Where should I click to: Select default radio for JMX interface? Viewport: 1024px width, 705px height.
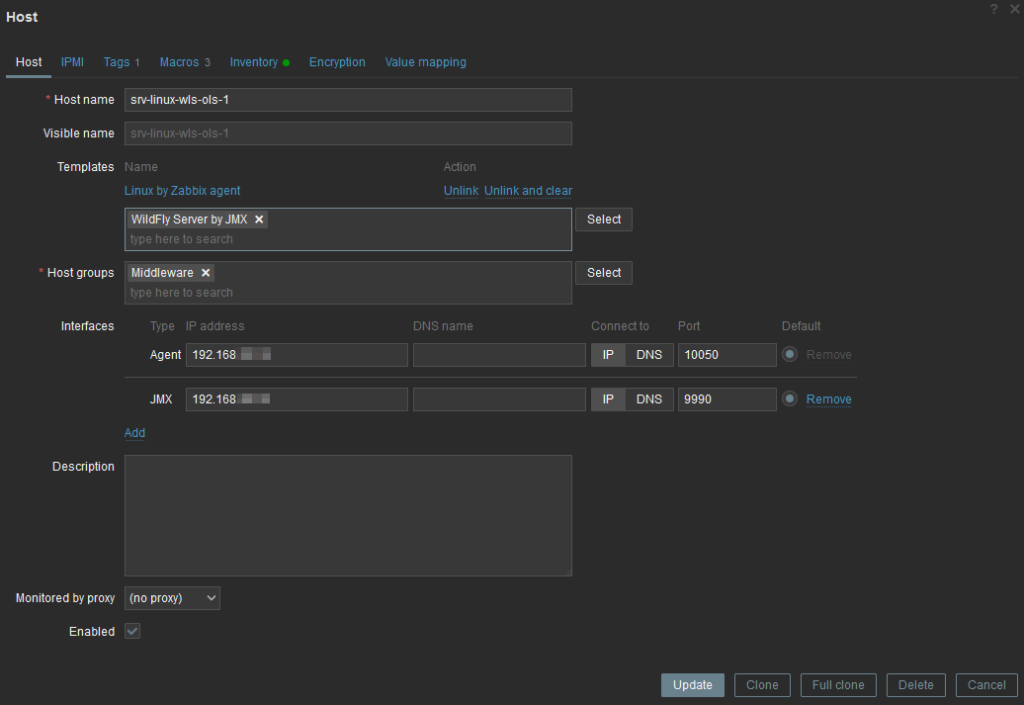tap(790, 399)
